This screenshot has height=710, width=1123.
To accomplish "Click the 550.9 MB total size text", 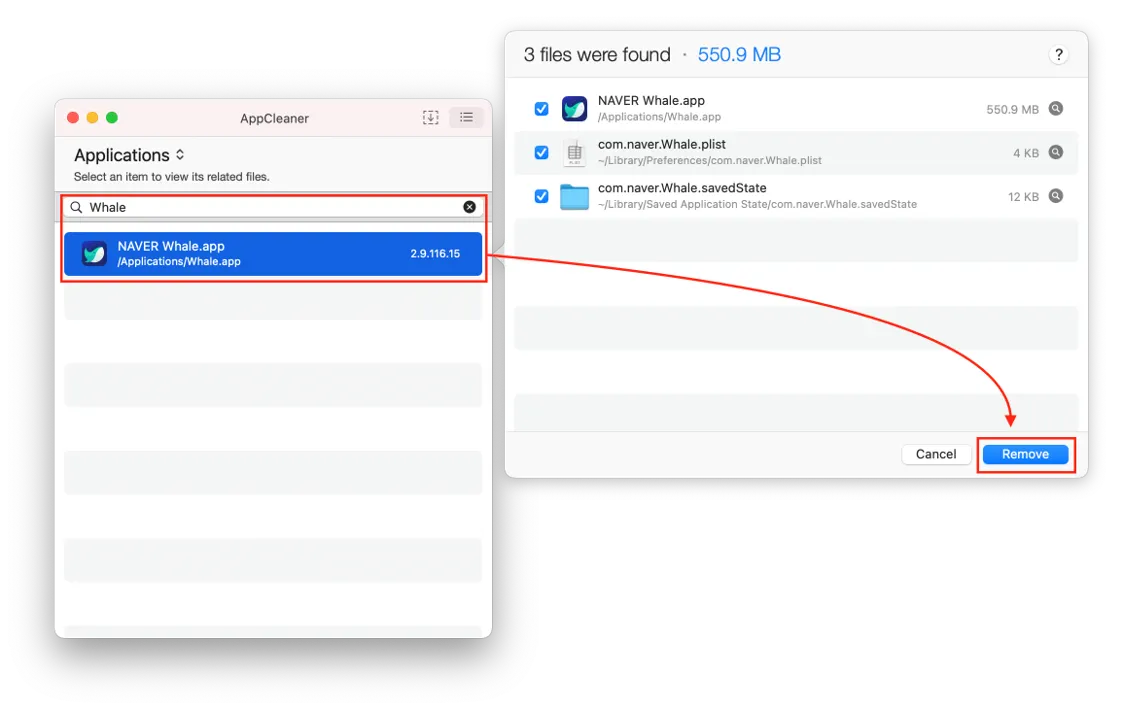I will (739, 54).
